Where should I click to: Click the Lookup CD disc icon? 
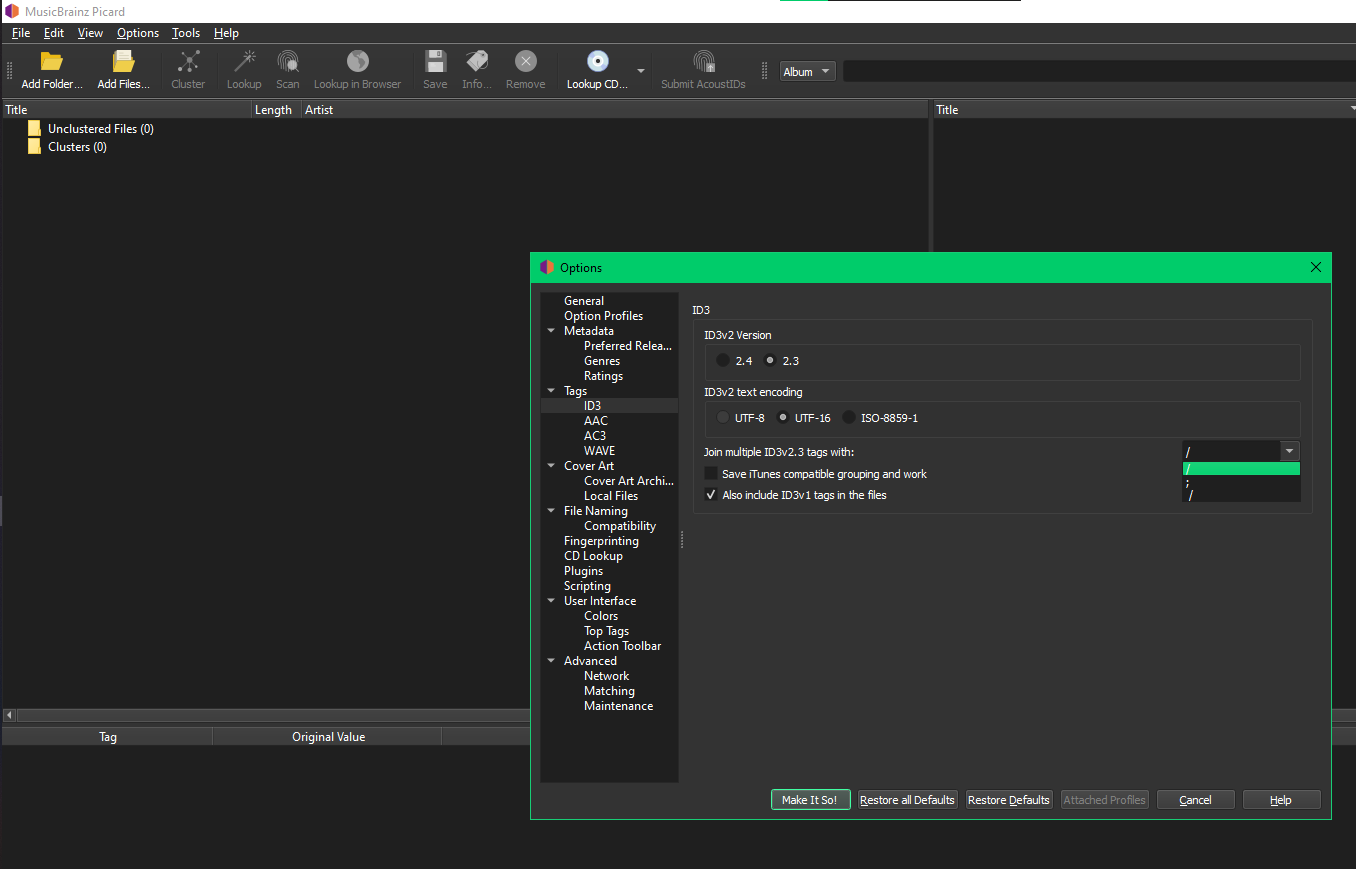pyautogui.click(x=597, y=61)
